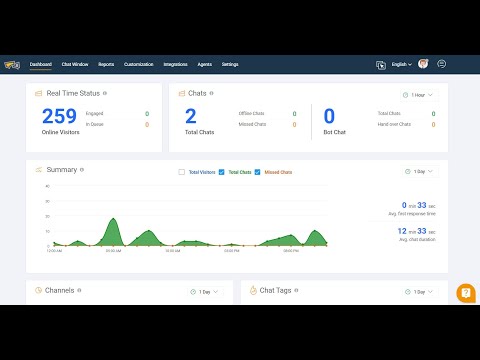
Task: Click clock icon in Chat Tags 1 Day selector
Action: coord(408,292)
